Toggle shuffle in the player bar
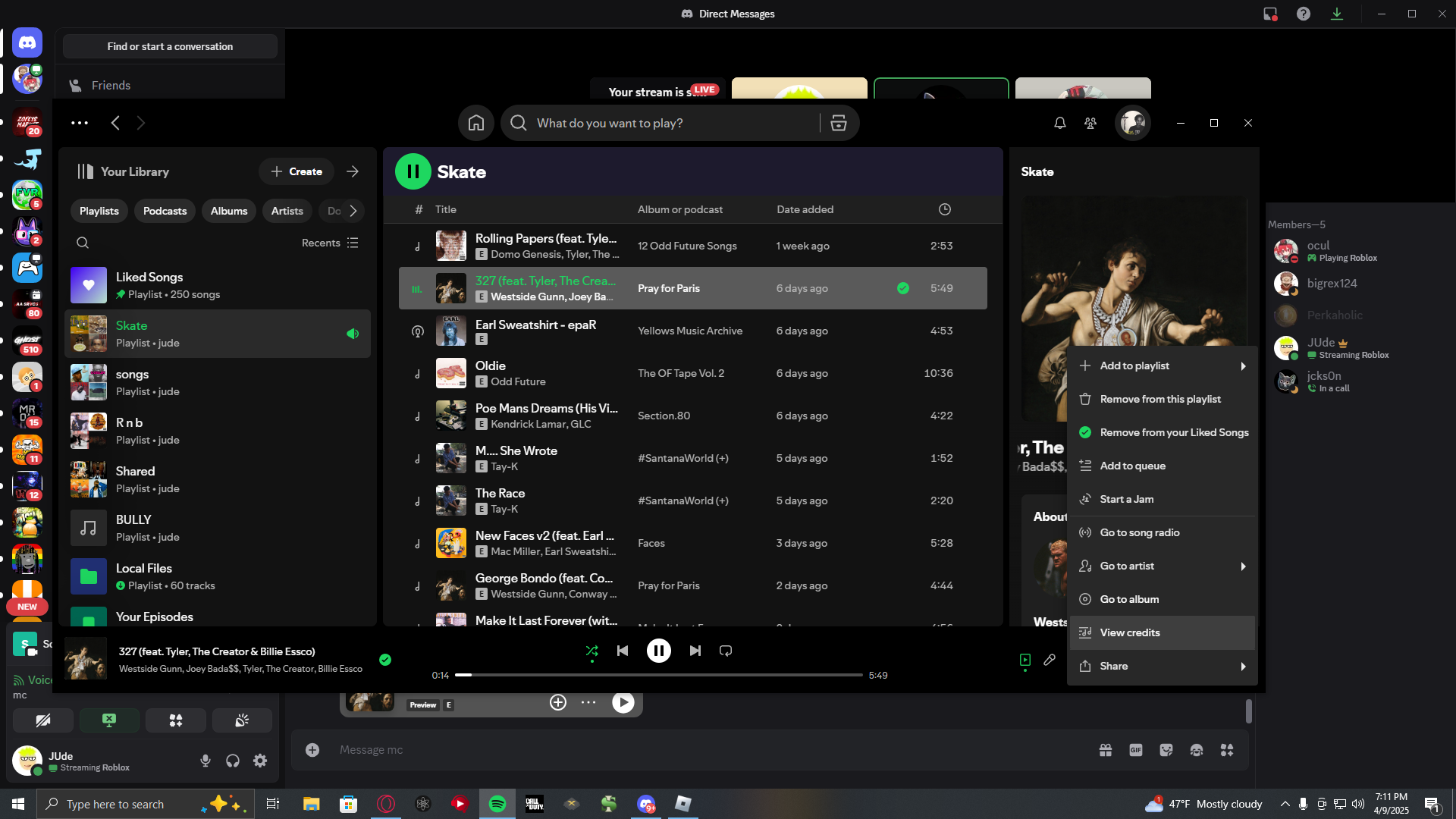Viewport: 1456px width, 819px height. click(x=591, y=651)
